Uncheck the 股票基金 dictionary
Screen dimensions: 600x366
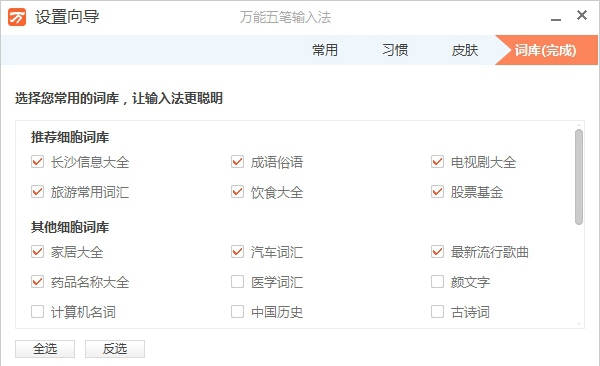pos(437,192)
